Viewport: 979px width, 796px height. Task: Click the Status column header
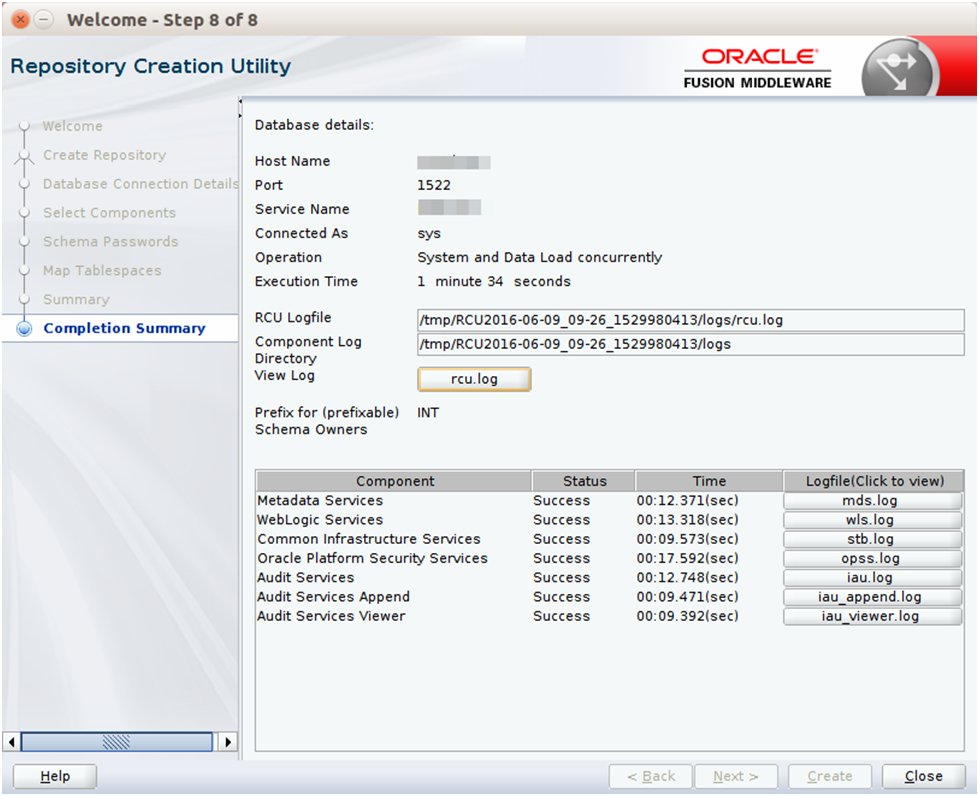coord(584,481)
